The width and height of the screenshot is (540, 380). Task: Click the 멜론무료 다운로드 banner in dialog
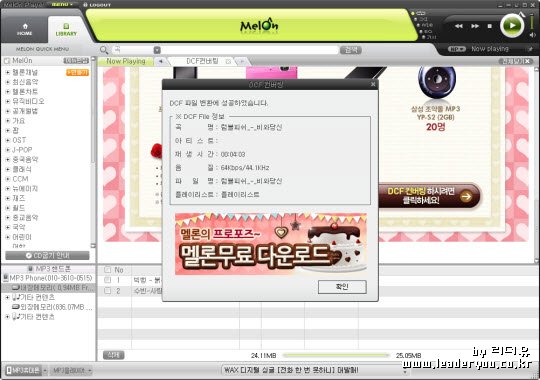pyautogui.click(x=271, y=244)
